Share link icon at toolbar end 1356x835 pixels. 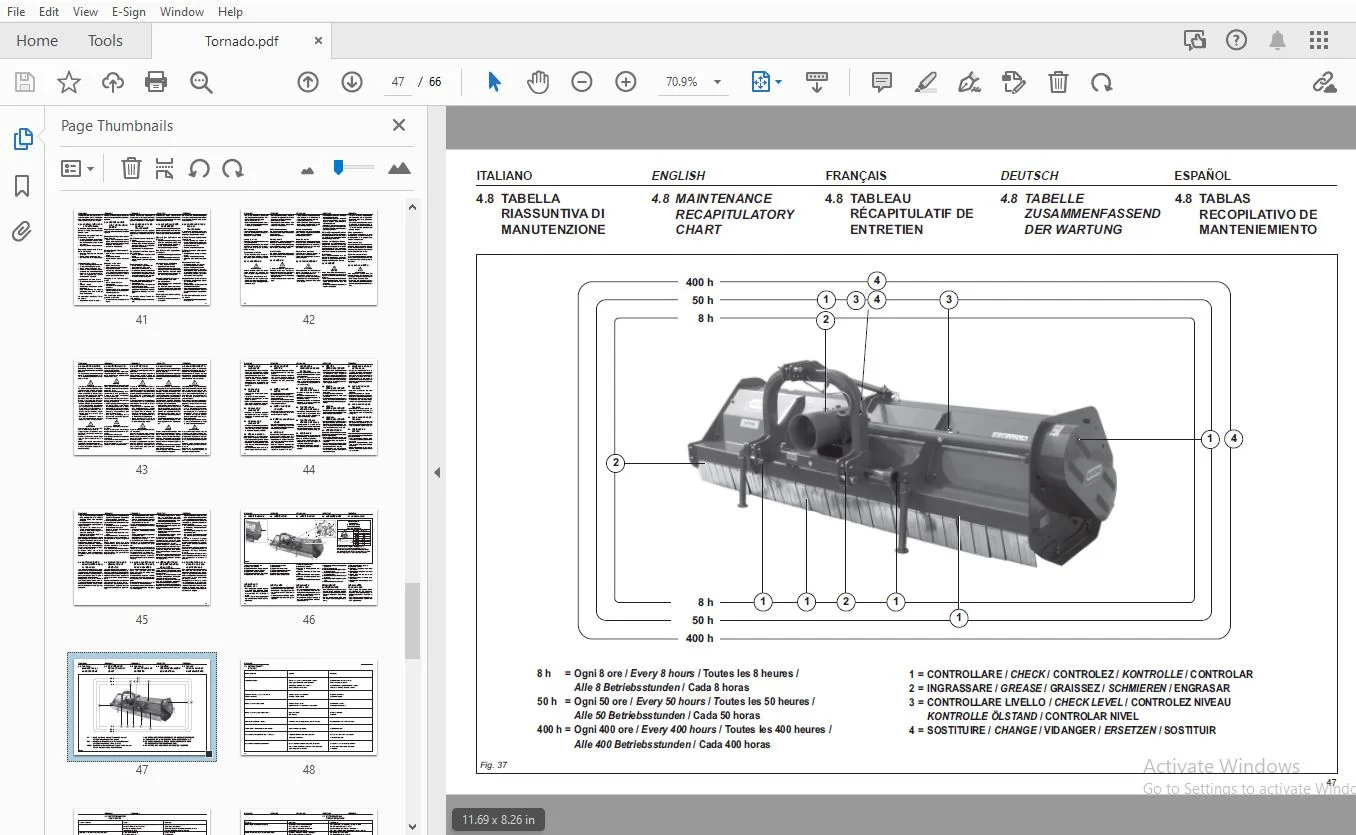(x=1325, y=82)
